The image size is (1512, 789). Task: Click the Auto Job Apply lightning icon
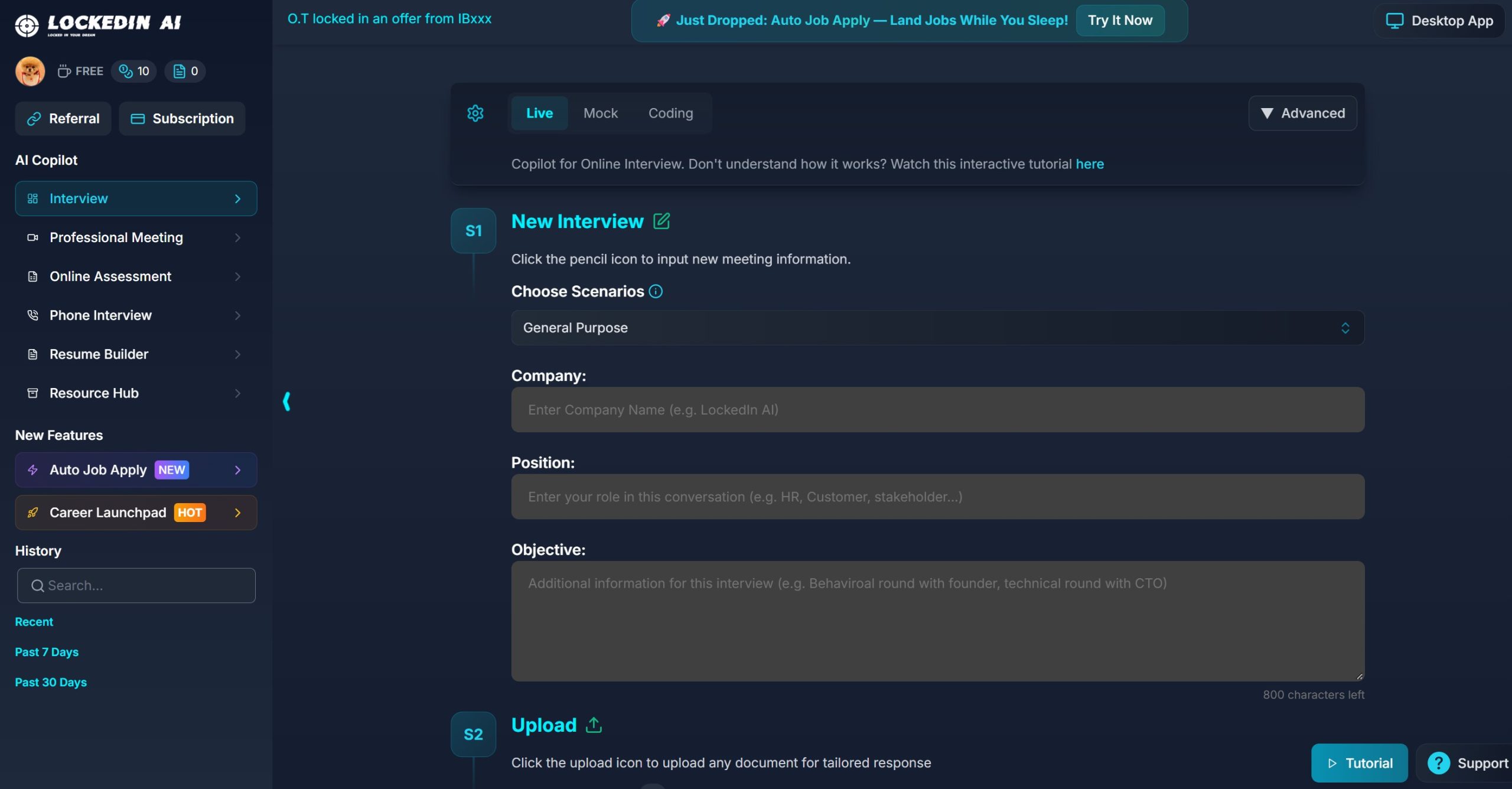32,471
